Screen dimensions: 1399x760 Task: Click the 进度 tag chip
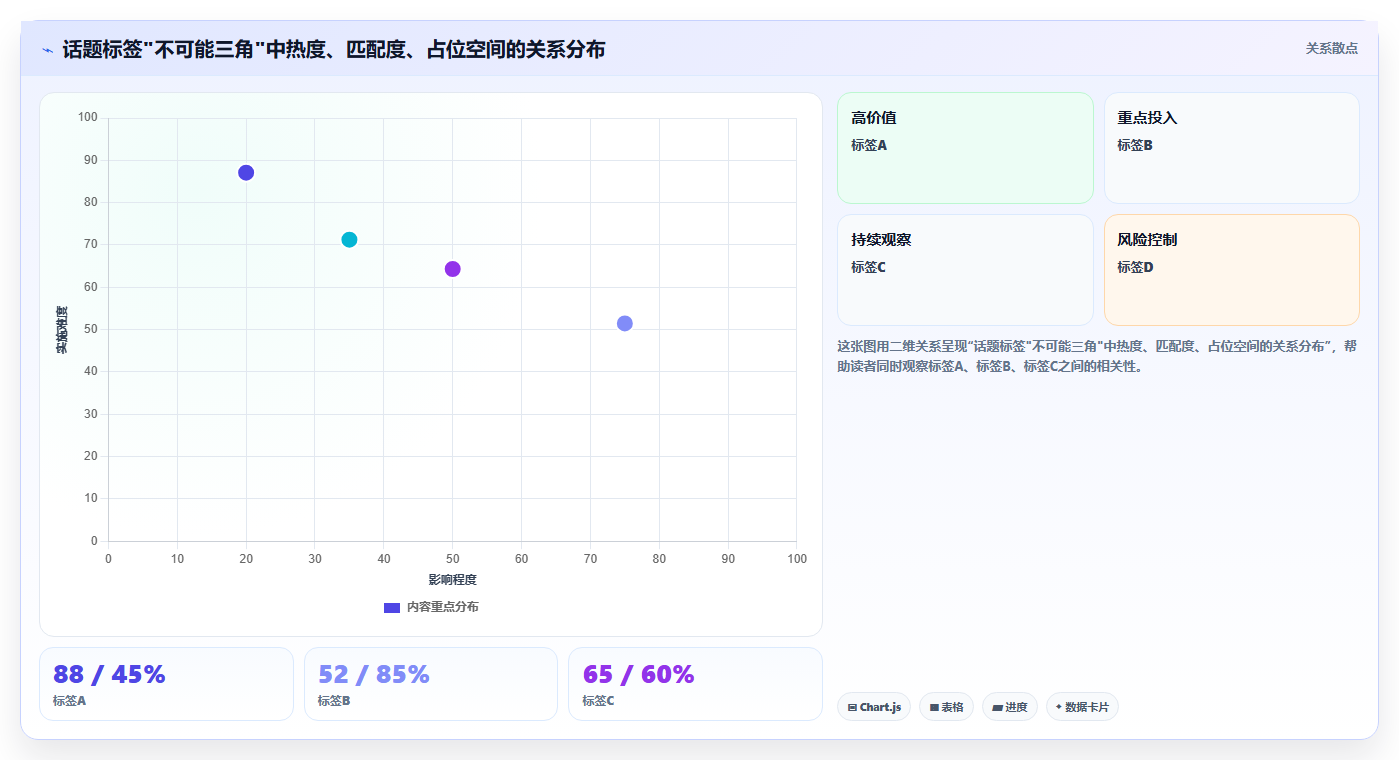(x=1010, y=707)
